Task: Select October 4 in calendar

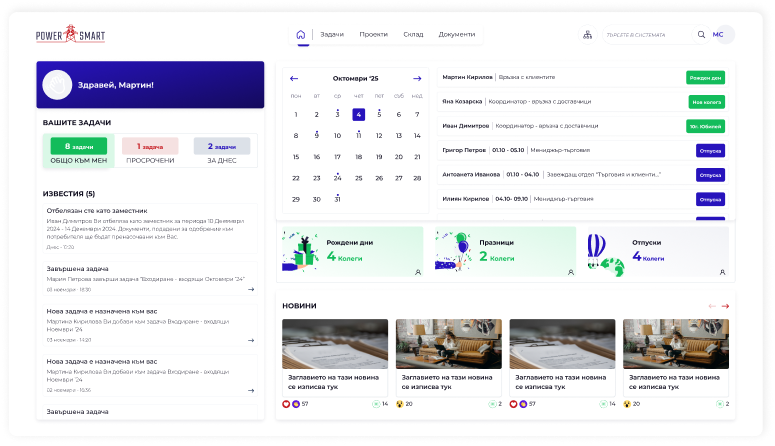Action: click(x=358, y=114)
